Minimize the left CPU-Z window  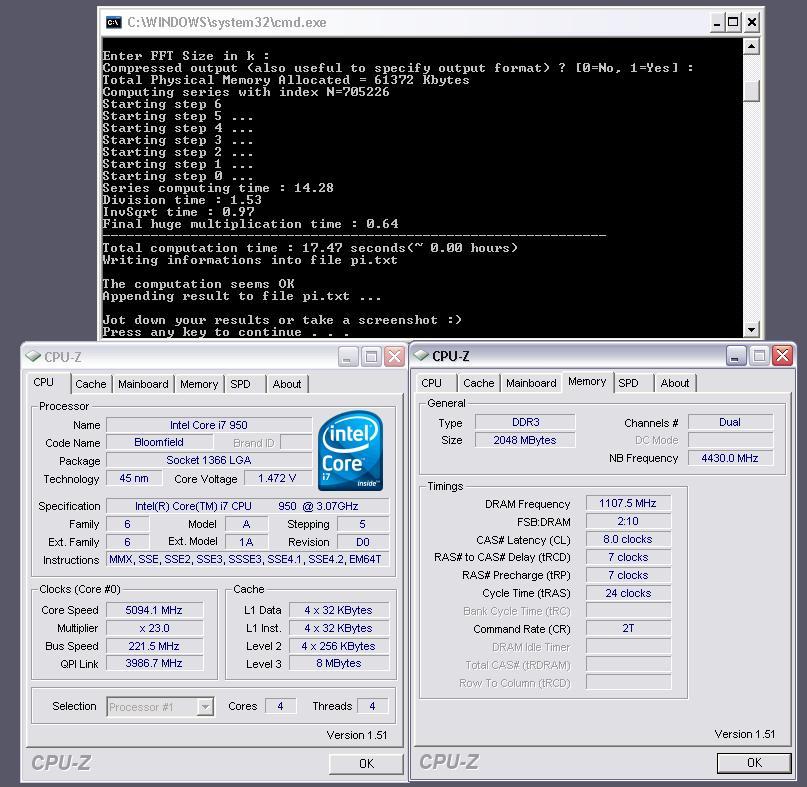pyautogui.click(x=348, y=356)
